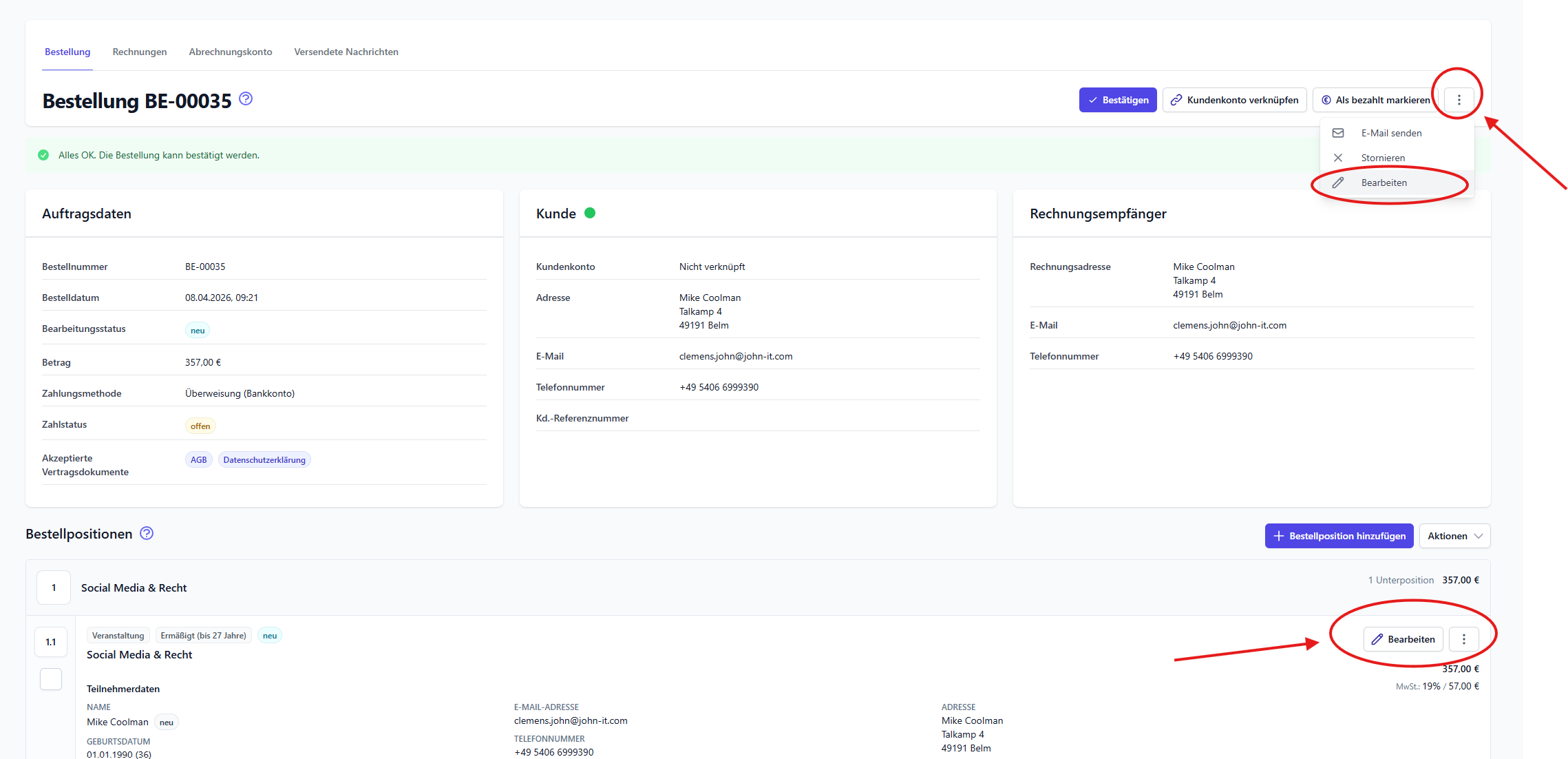The image size is (1568, 759).
Task: Click customer email in Kunde card
Action: click(736, 356)
